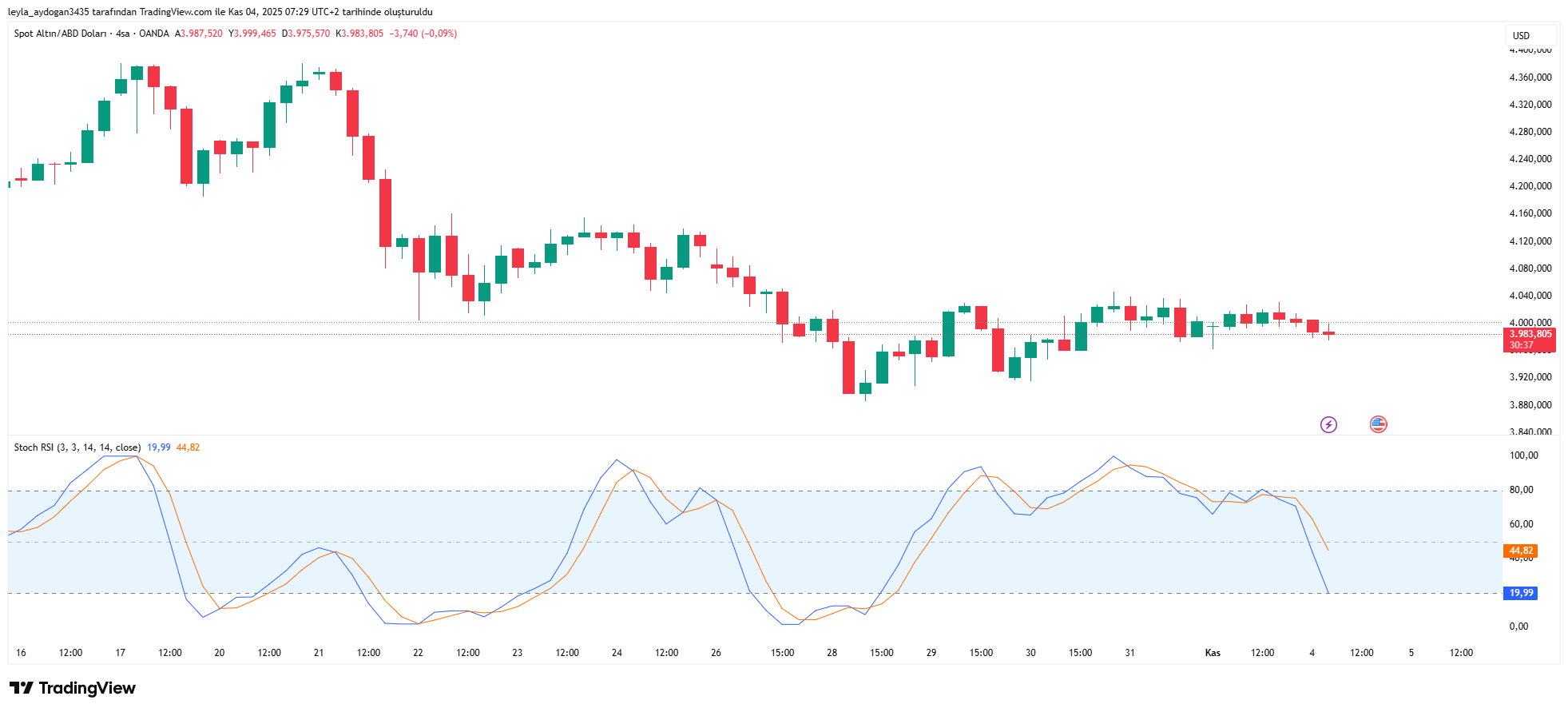Click the blue 19,99 Stoch RSI value tag
This screenshot has width=1568, height=712.
pos(1521,593)
